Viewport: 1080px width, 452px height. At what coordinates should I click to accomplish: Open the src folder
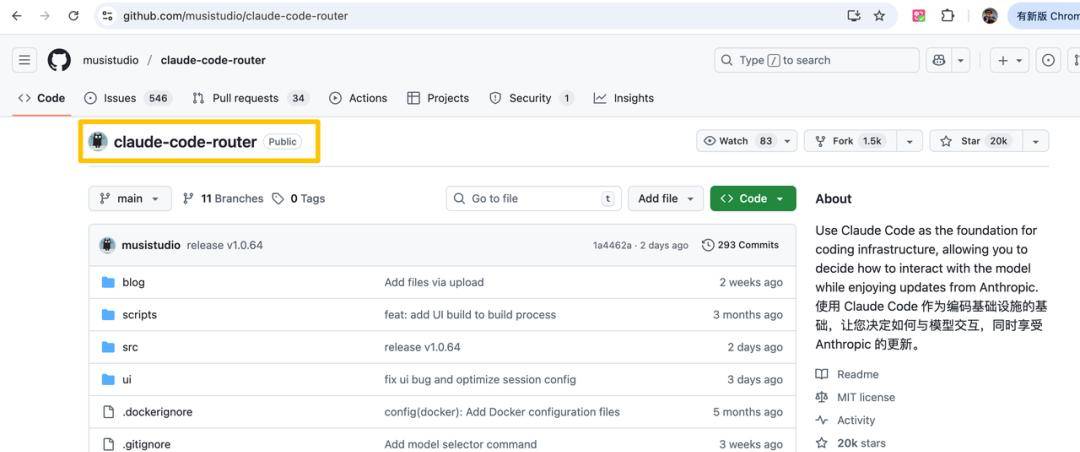pos(130,347)
